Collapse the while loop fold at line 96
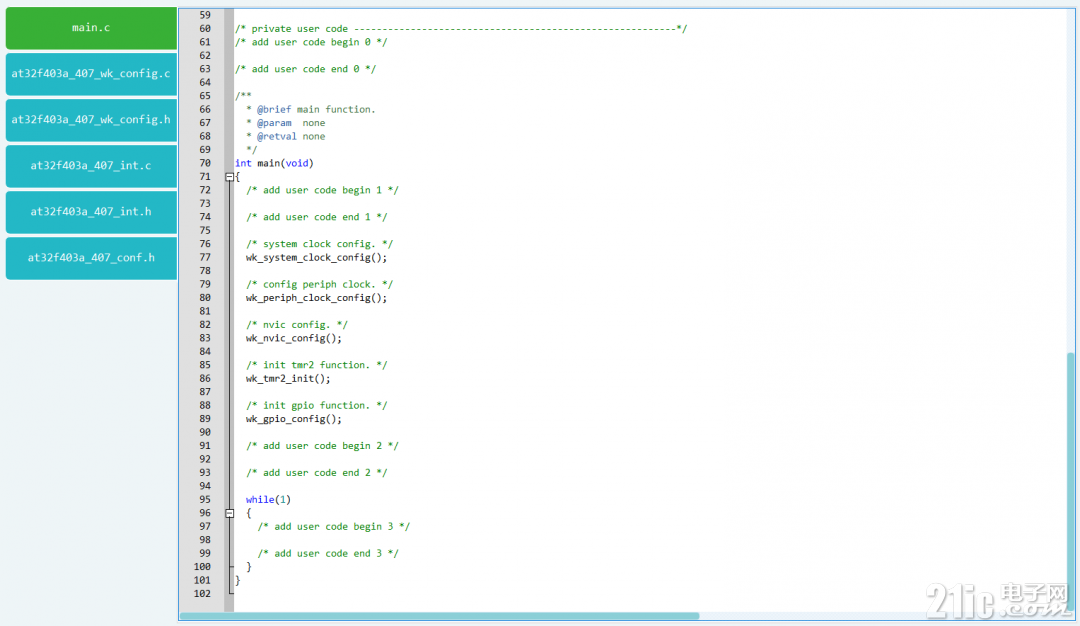Screen dimensions: 1080x626 [x=229, y=513]
